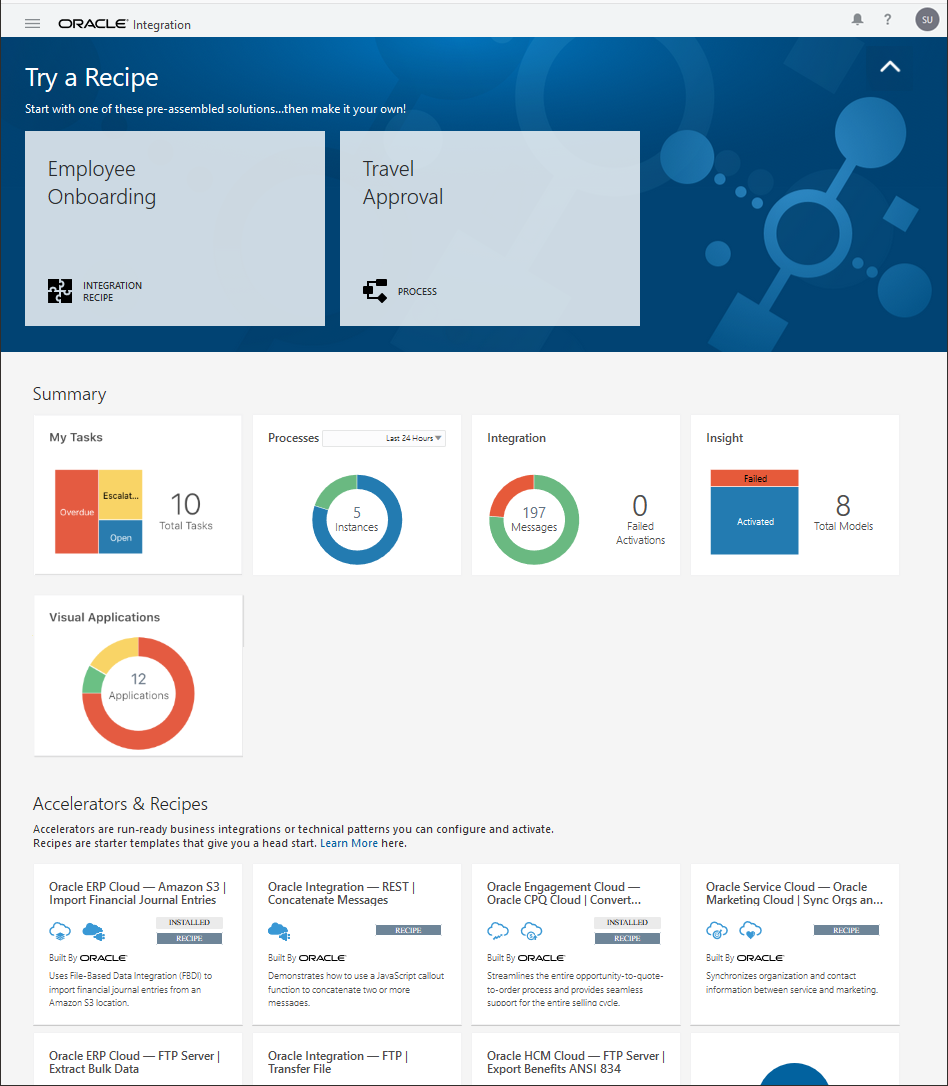Screen dimensions: 948x1086
Task: Click CPQ cloud icon on Engagement Cloud card
Action: 531,931
